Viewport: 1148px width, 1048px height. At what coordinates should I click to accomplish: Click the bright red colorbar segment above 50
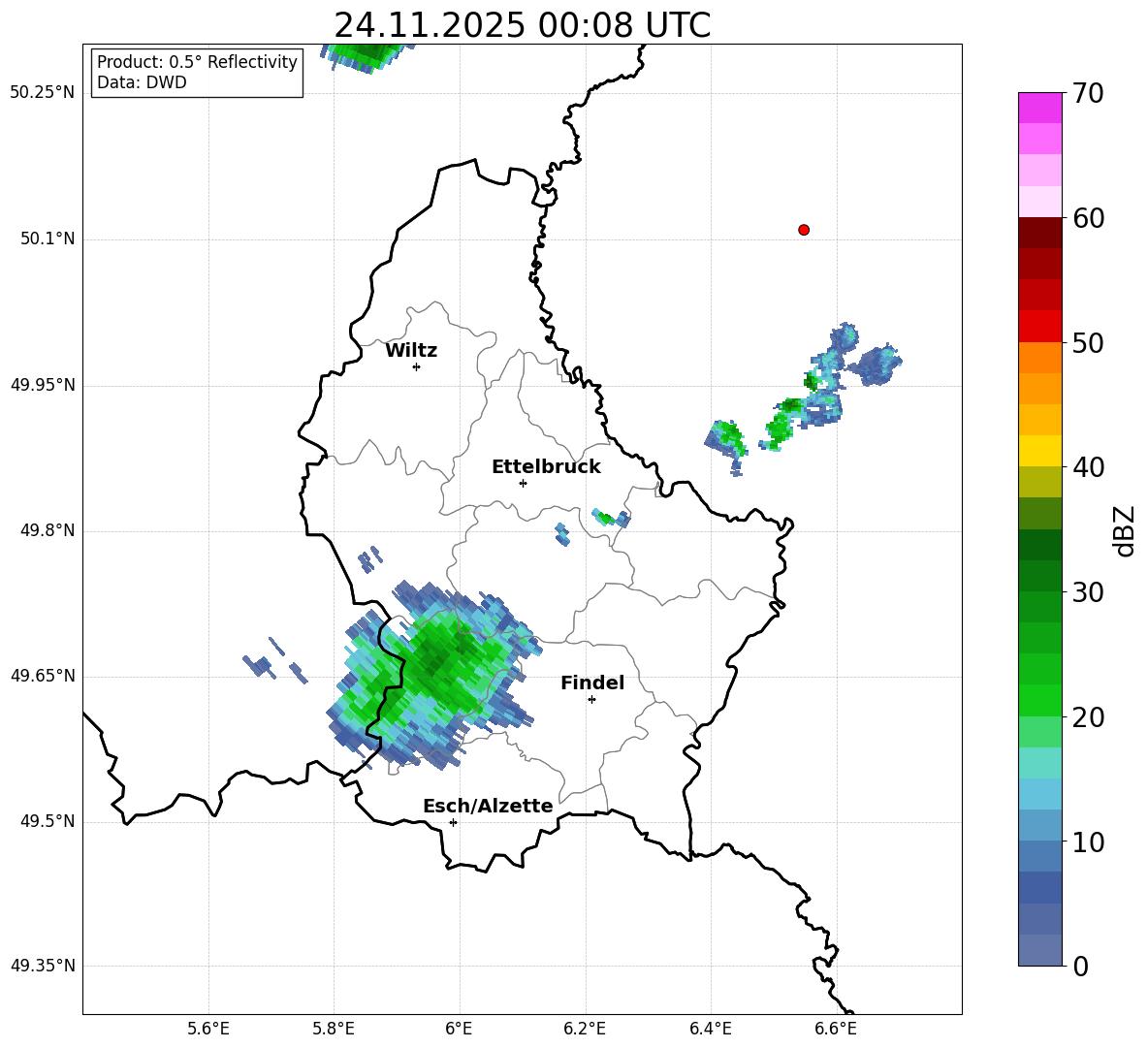(1039, 327)
